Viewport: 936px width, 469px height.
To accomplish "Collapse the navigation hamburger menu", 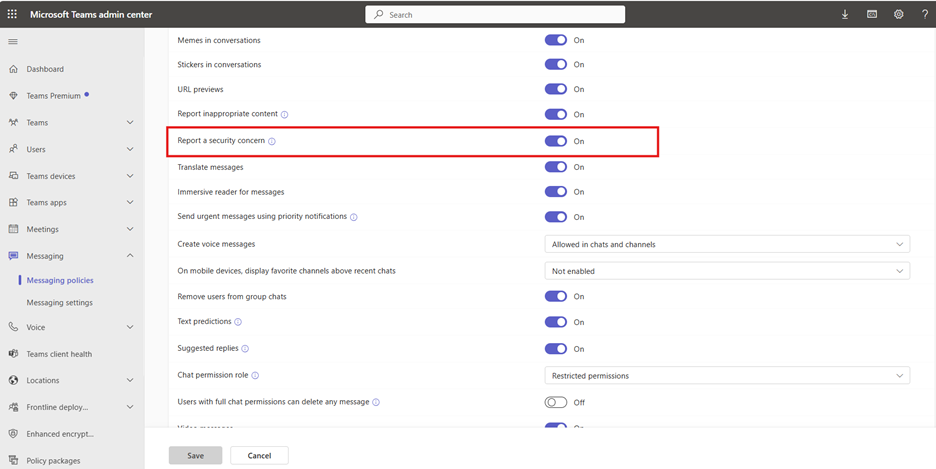I will pyautogui.click(x=13, y=42).
